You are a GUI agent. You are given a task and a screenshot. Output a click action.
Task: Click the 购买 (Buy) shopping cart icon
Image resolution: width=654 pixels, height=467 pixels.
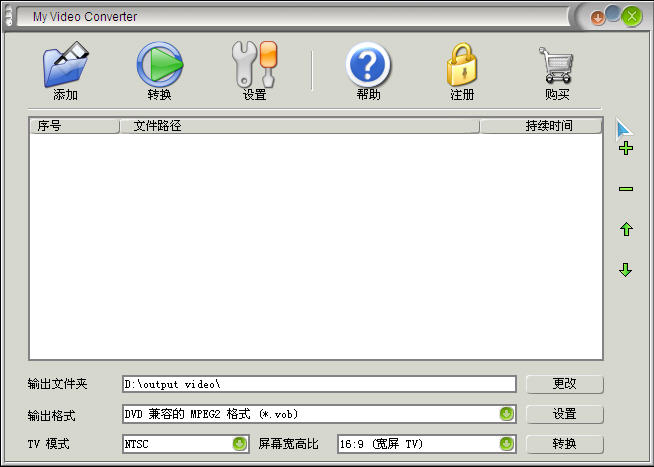pos(556,65)
